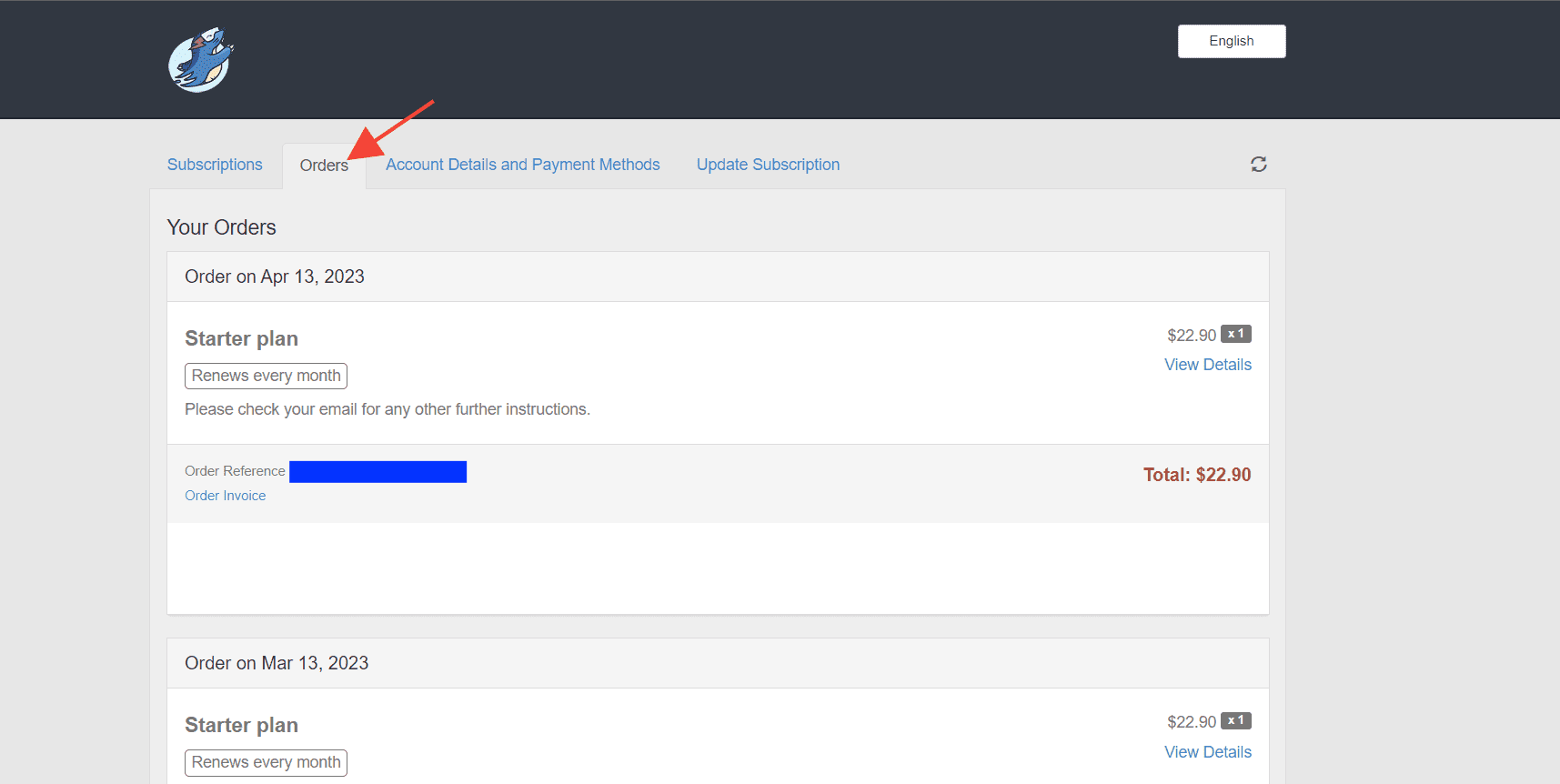Click the Order on Mar 13, 2023 header

(277, 663)
